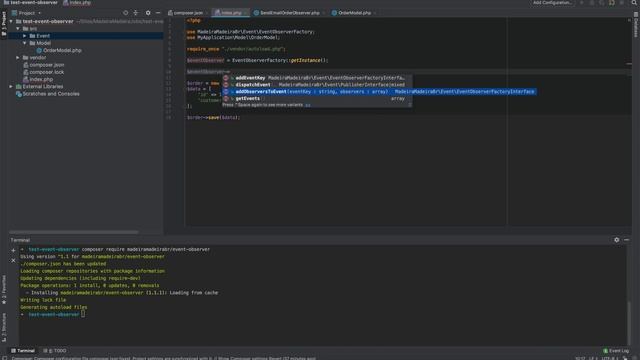This screenshot has width=640, height=360.
Task: Click the index.php breadcrumb in title bar
Action: coord(77,2)
